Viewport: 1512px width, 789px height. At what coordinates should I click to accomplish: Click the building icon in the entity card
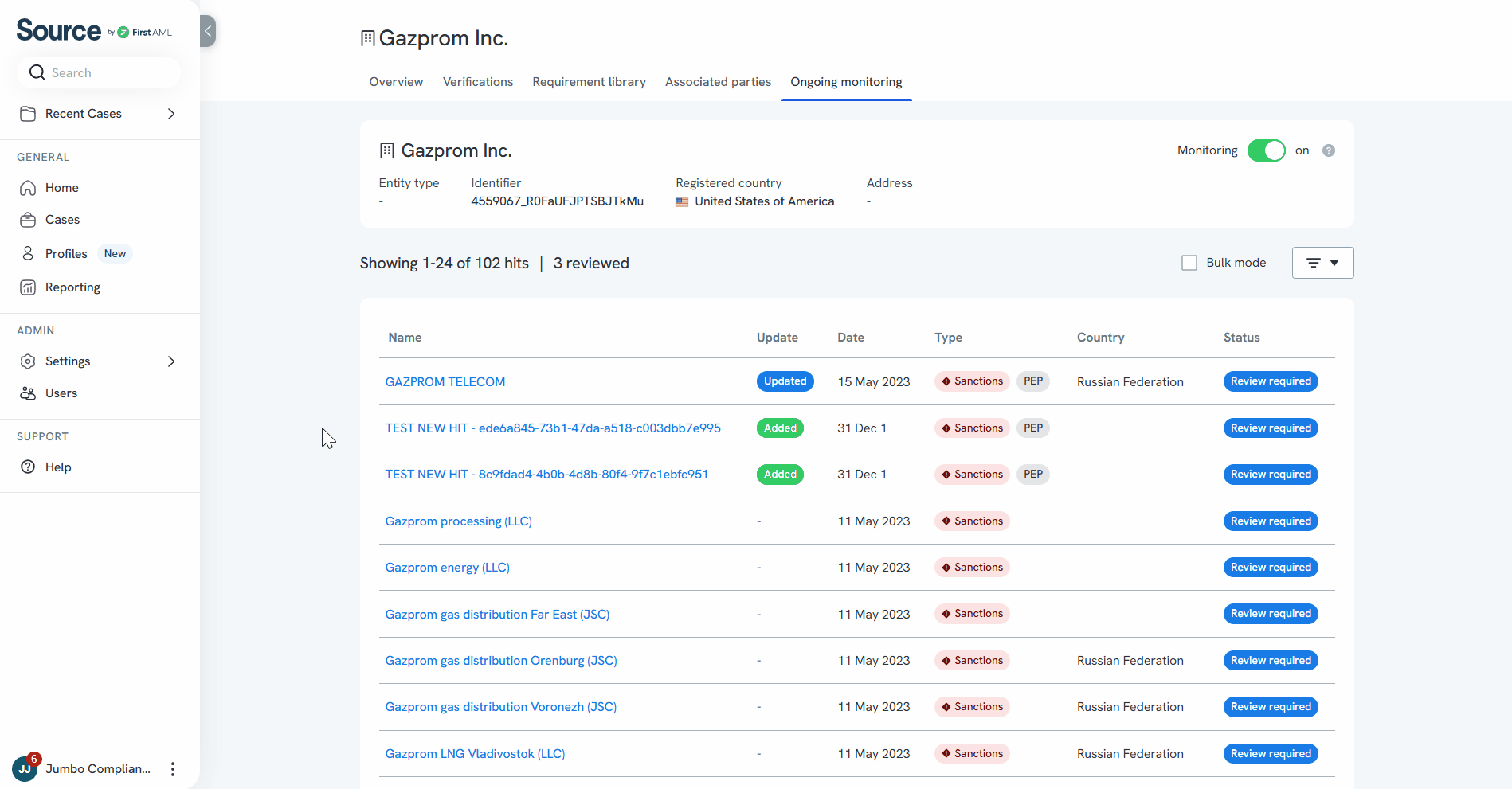tap(387, 150)
